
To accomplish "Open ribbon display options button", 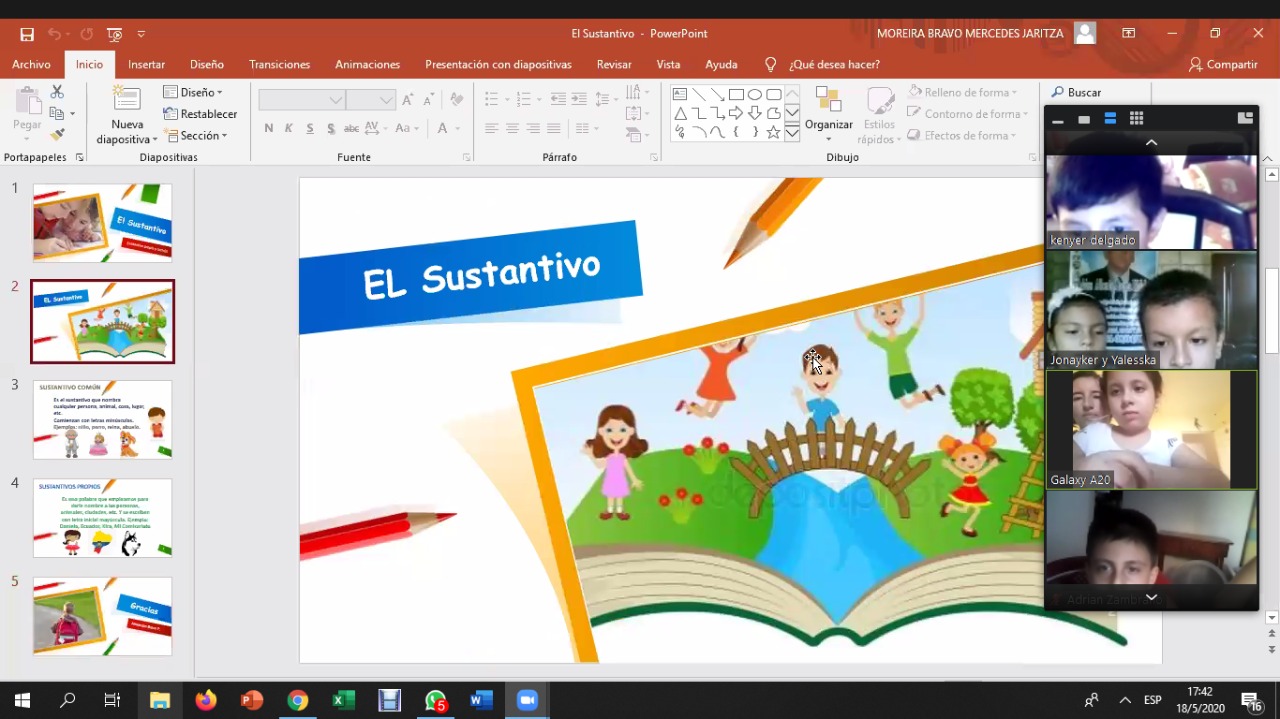I will pyautogui.click(x=1128, y=33).
